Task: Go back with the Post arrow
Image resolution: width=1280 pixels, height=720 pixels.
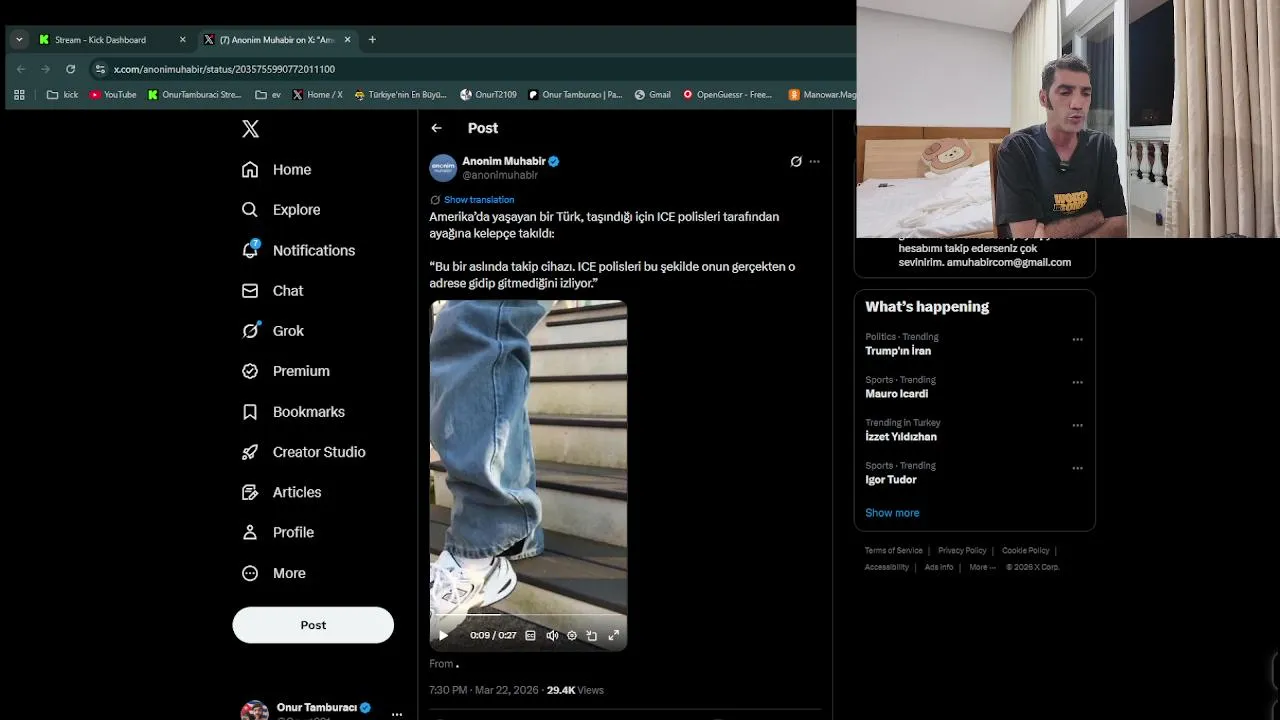Action: pos(436,128)
